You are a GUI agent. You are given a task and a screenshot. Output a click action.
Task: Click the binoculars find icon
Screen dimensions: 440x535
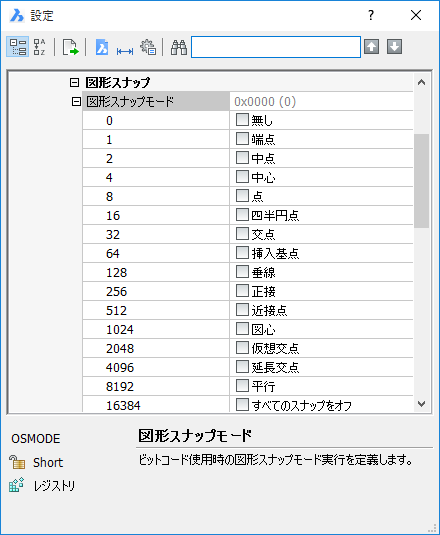179,47
